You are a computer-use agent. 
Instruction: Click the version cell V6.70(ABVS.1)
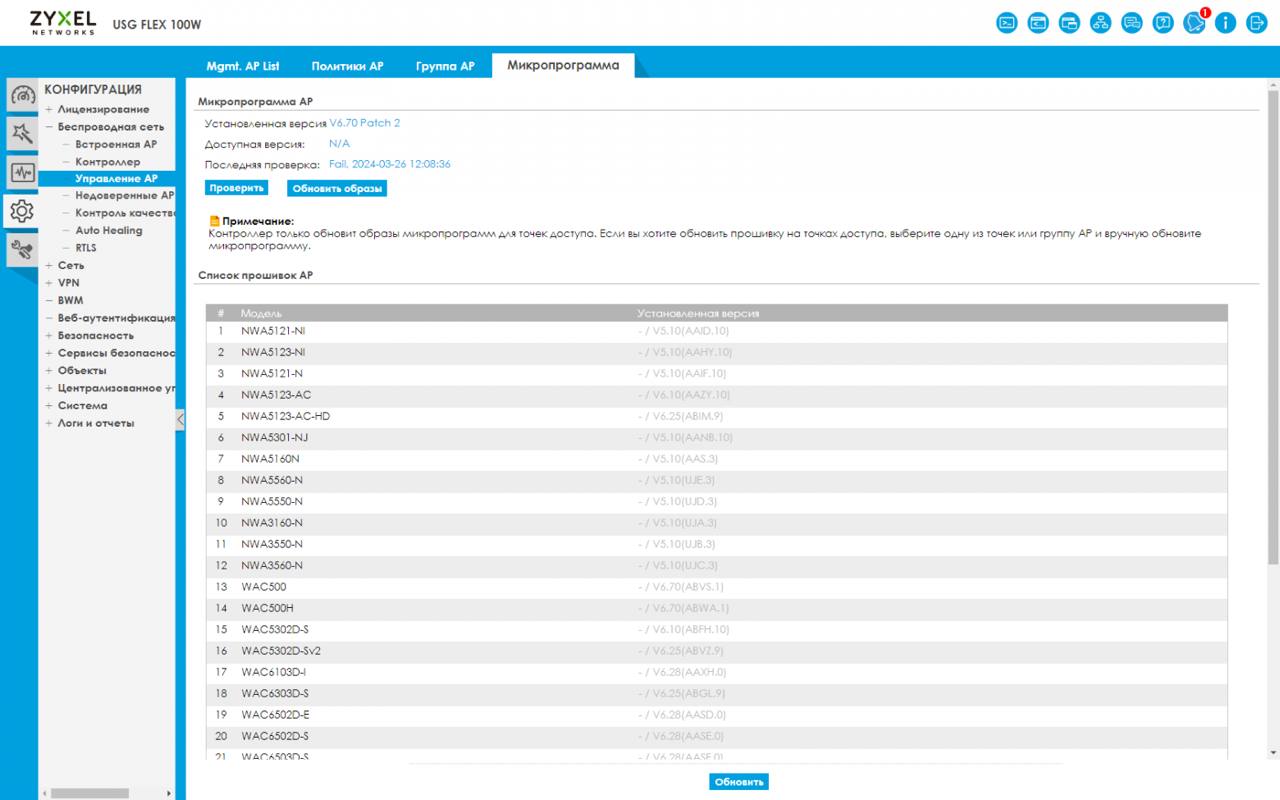tap(681, 587)
